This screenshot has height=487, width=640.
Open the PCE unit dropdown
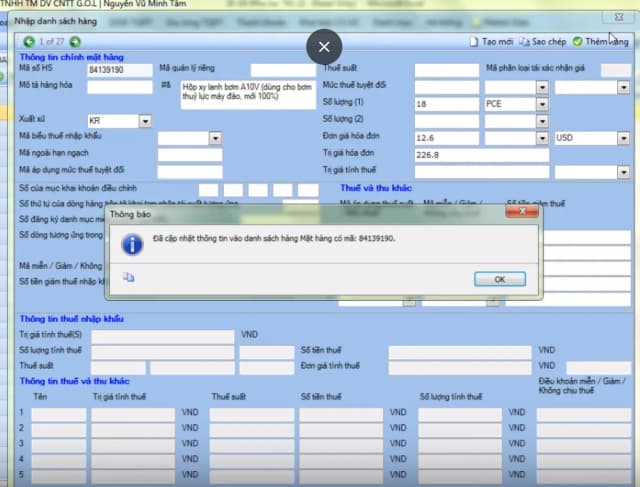coord(542,104)
